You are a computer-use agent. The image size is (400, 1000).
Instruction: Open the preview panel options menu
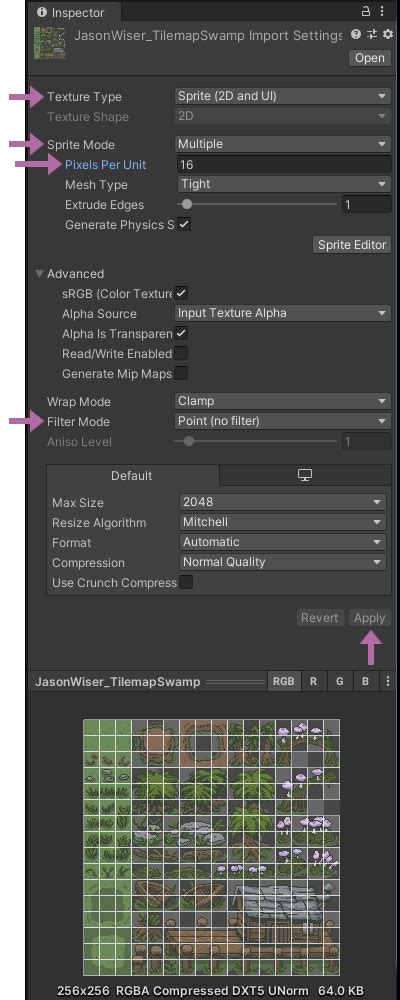click(x=387, y=681)
